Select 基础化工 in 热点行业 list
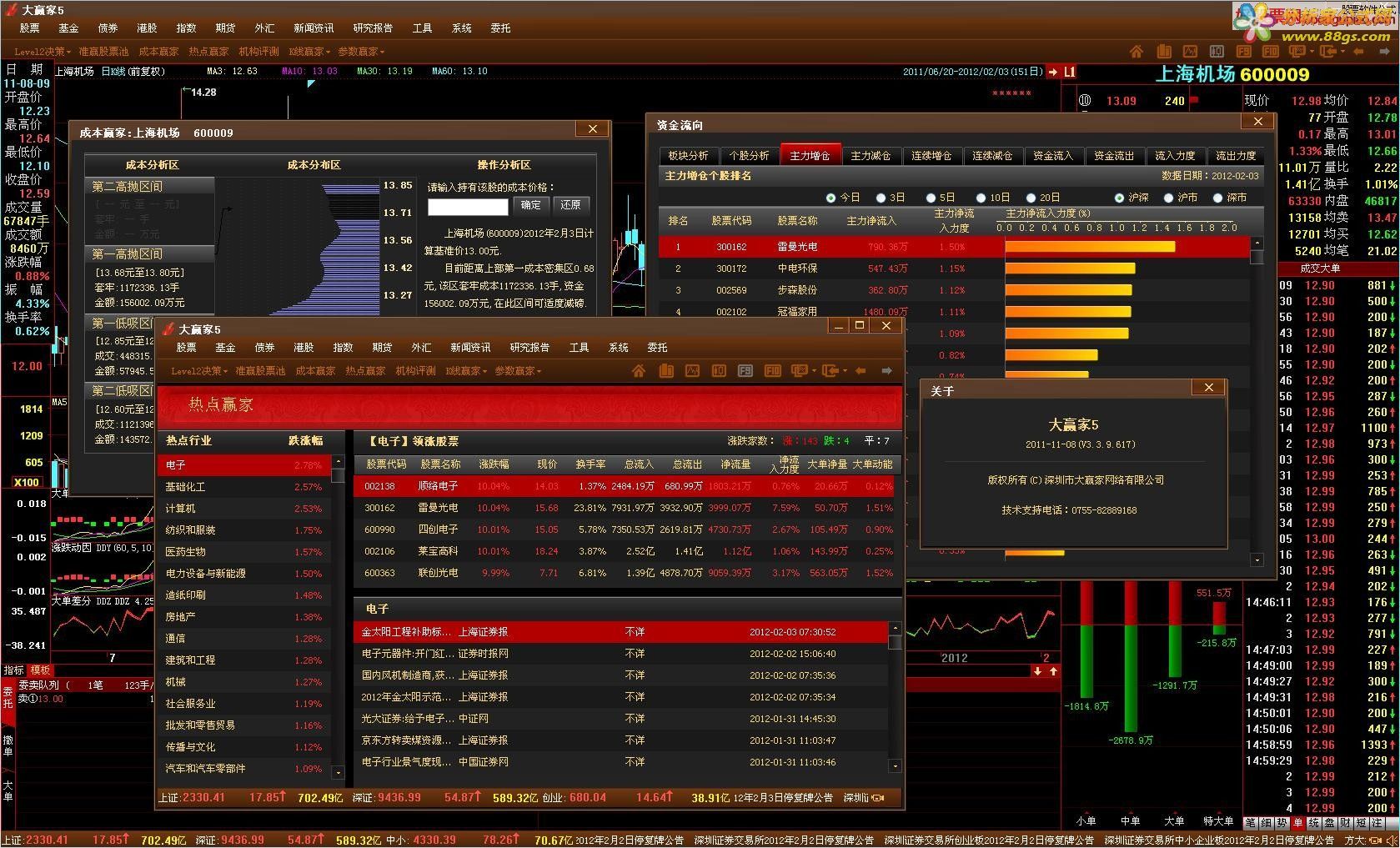1400x848 pixels. tap(244, 487)
